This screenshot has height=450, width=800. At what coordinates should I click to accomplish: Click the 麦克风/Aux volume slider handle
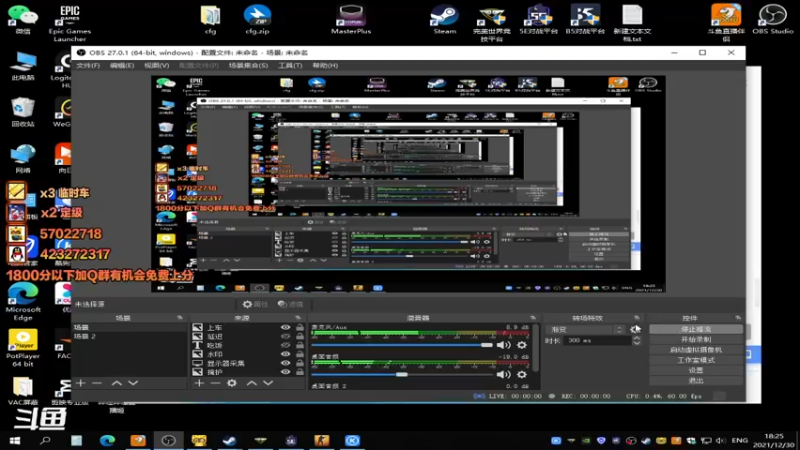point(487,345)
